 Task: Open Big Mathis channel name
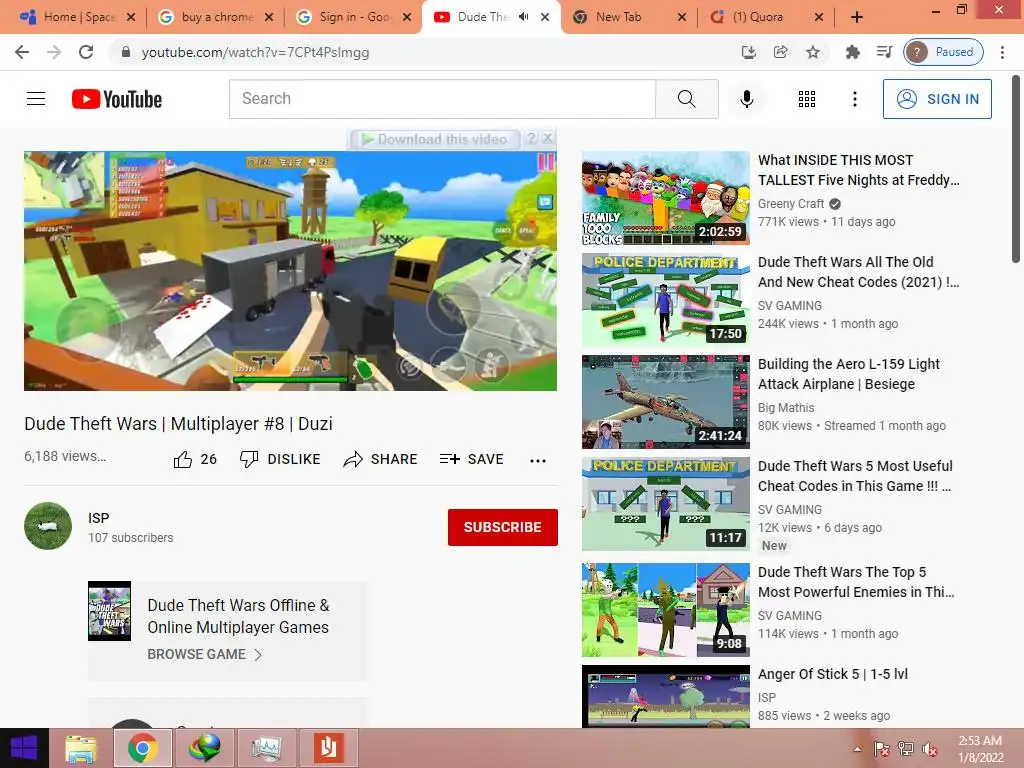click(786, 408)
